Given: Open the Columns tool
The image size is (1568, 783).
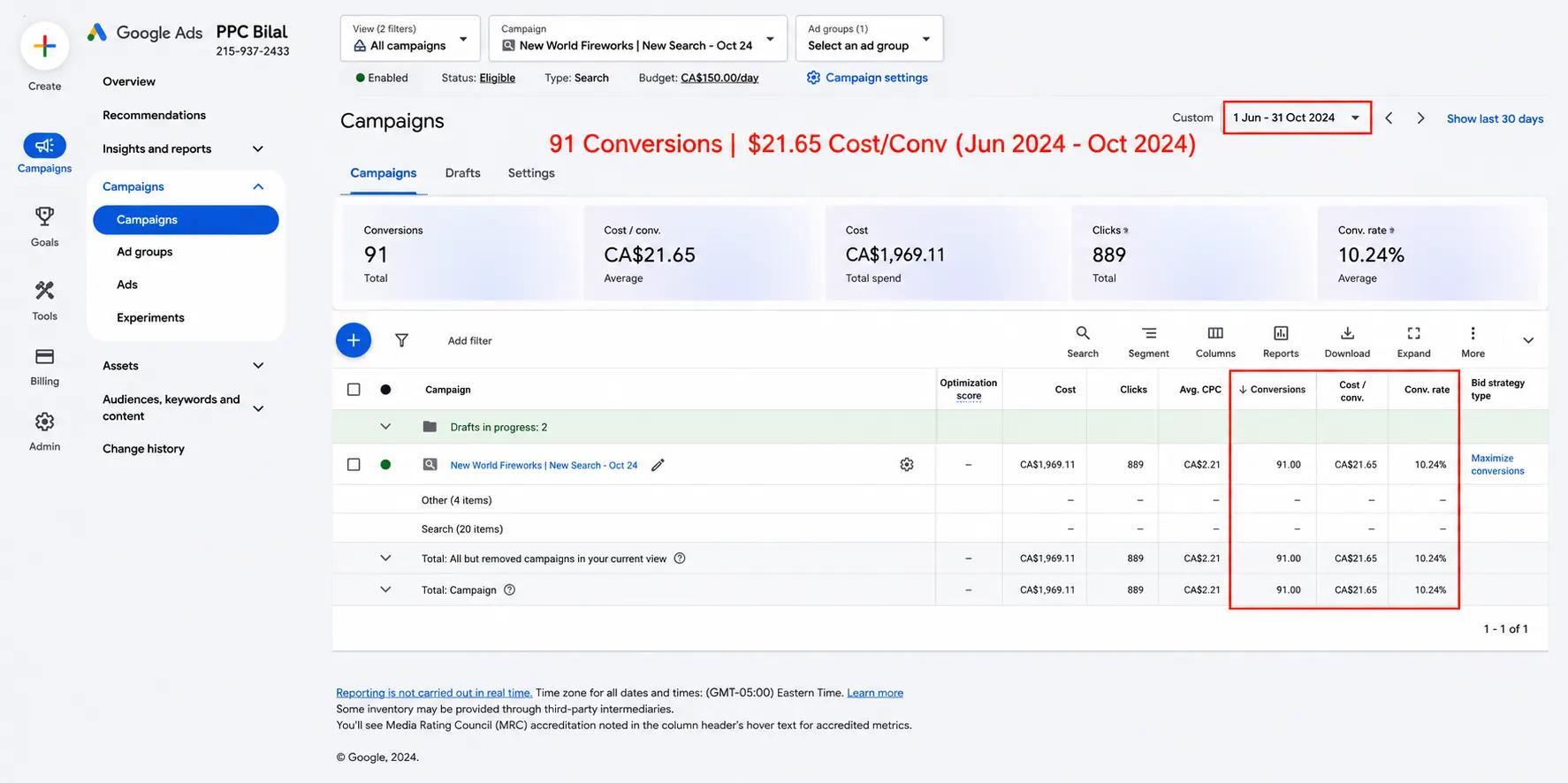Looking at the screenshot, I should click(1215, 341).
